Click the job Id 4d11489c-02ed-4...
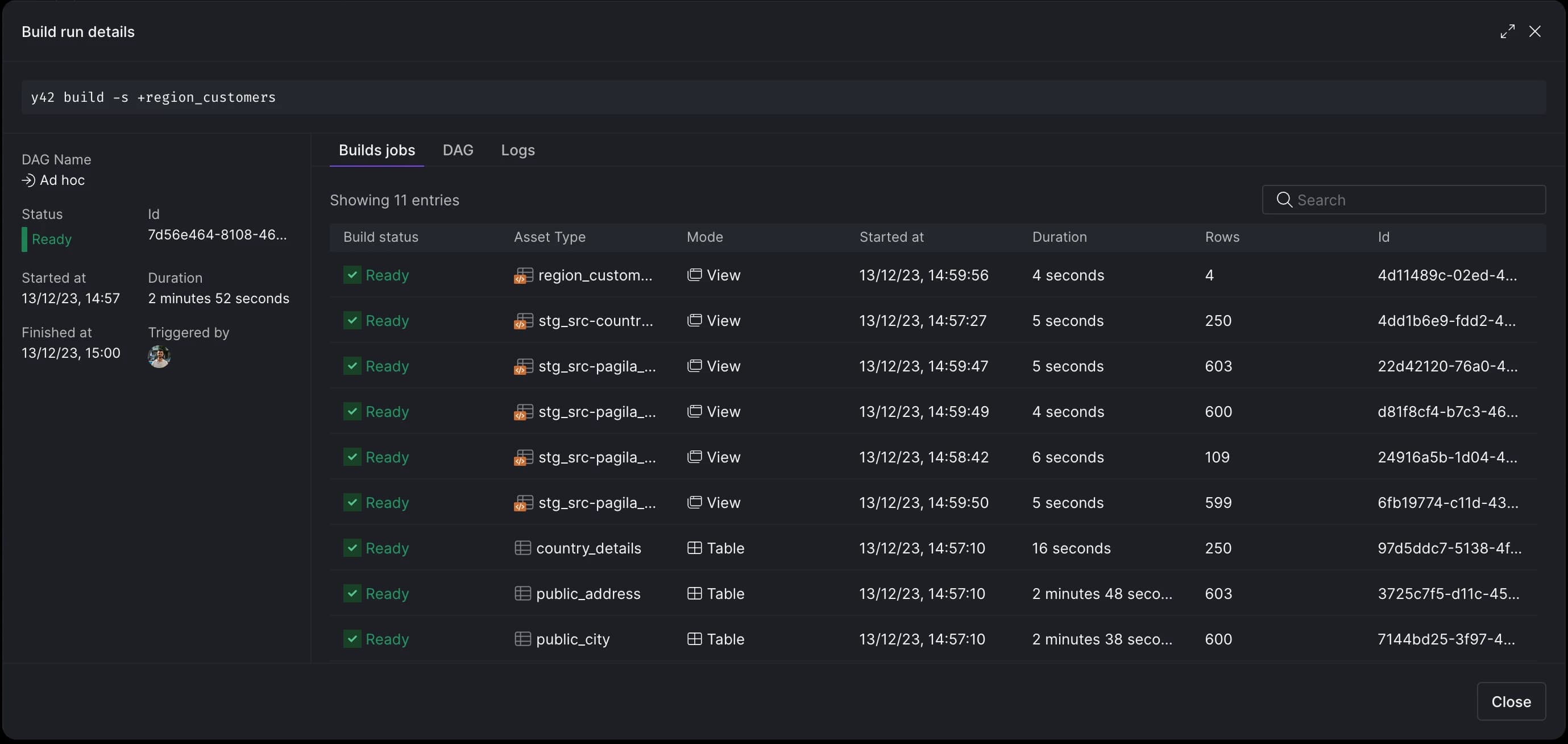 pyautogui.click(x=1447, y=275)
